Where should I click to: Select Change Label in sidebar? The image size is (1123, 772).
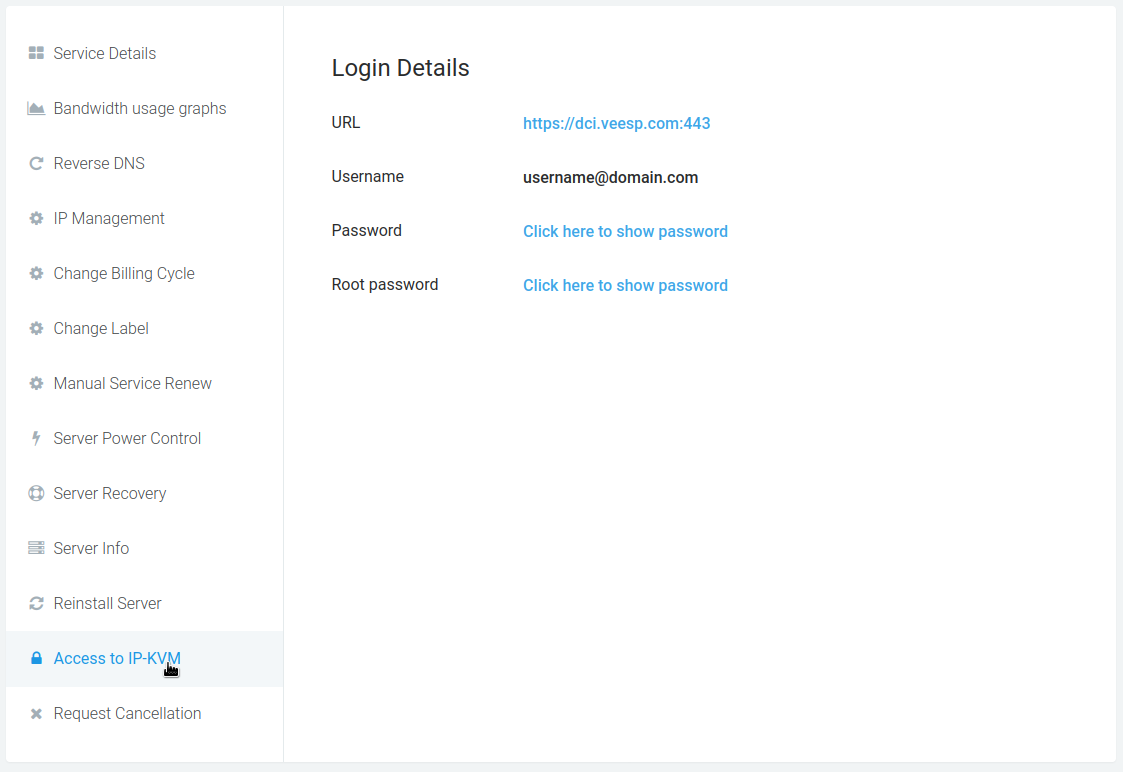[101, 328]
